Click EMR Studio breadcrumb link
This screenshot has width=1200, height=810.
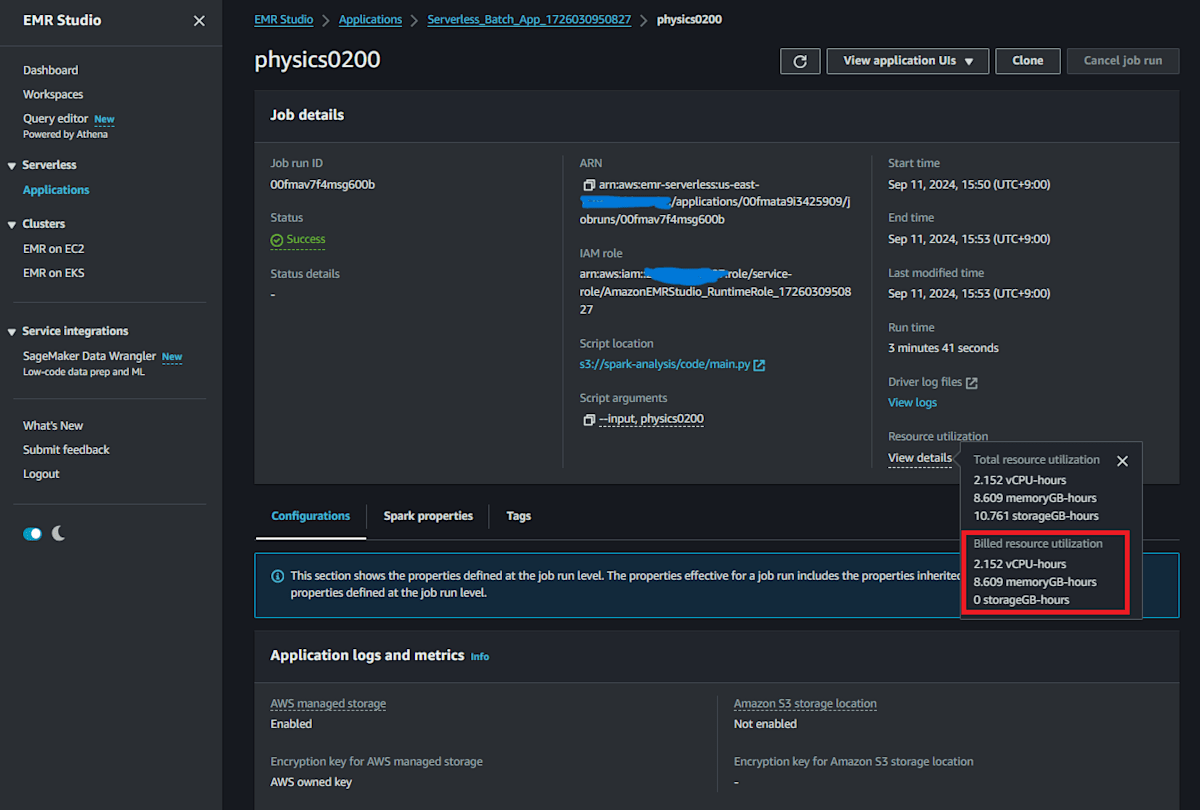pyautogui.click(x=284, y=20)
